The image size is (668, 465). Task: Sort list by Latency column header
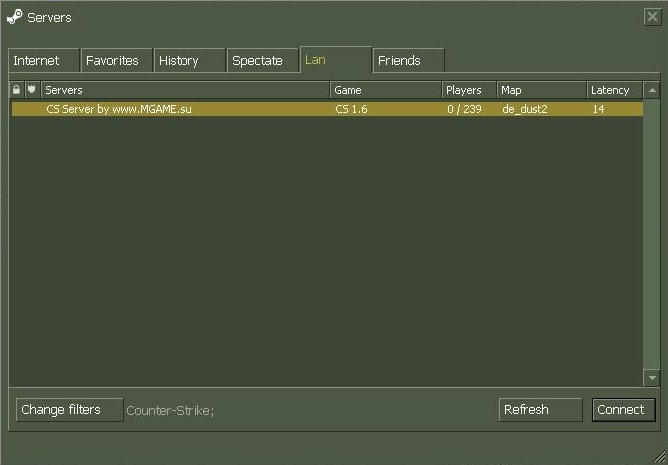tap(614, 90)
